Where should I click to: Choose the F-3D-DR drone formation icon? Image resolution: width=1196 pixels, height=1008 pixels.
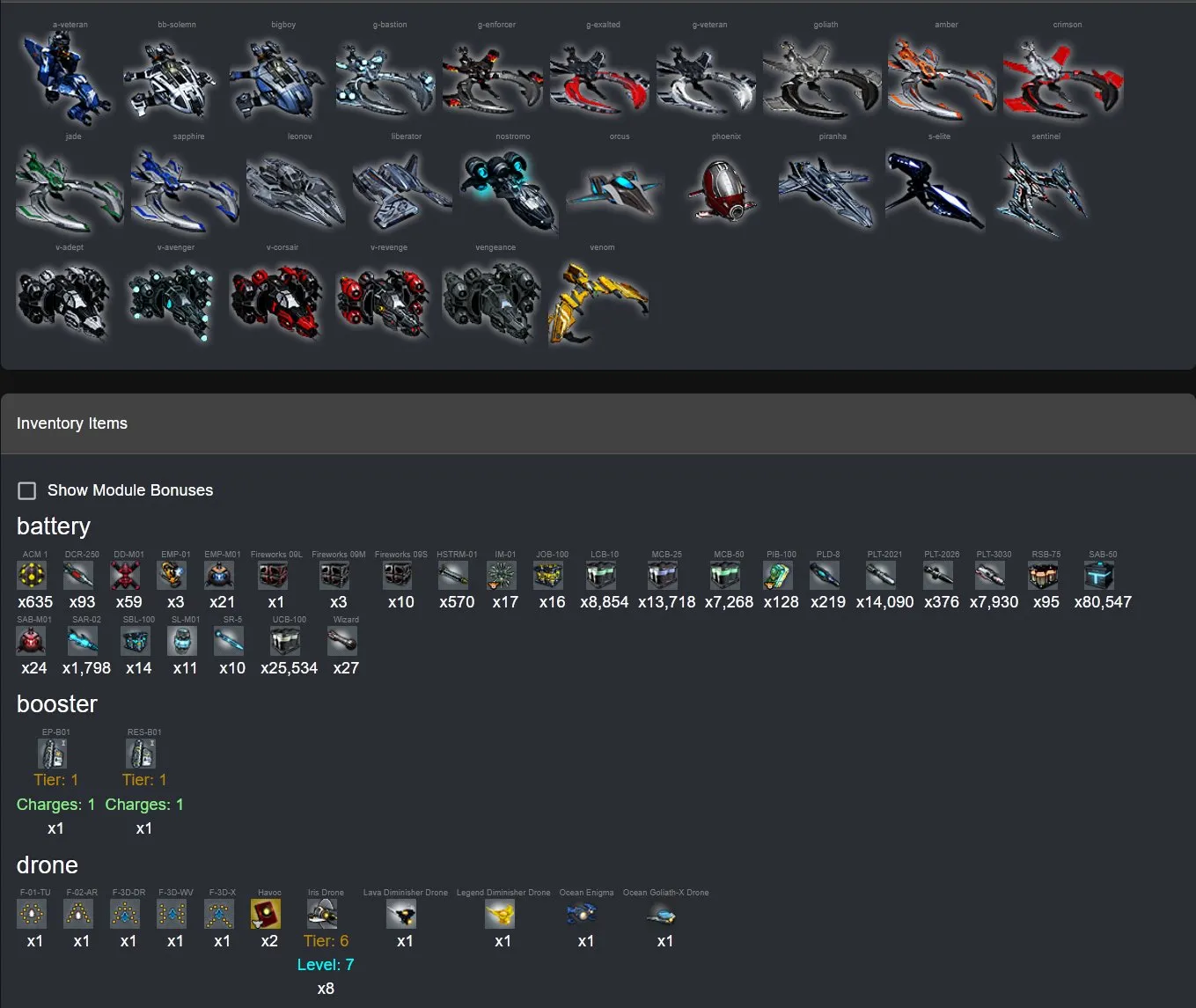click(x=126, y=914)
